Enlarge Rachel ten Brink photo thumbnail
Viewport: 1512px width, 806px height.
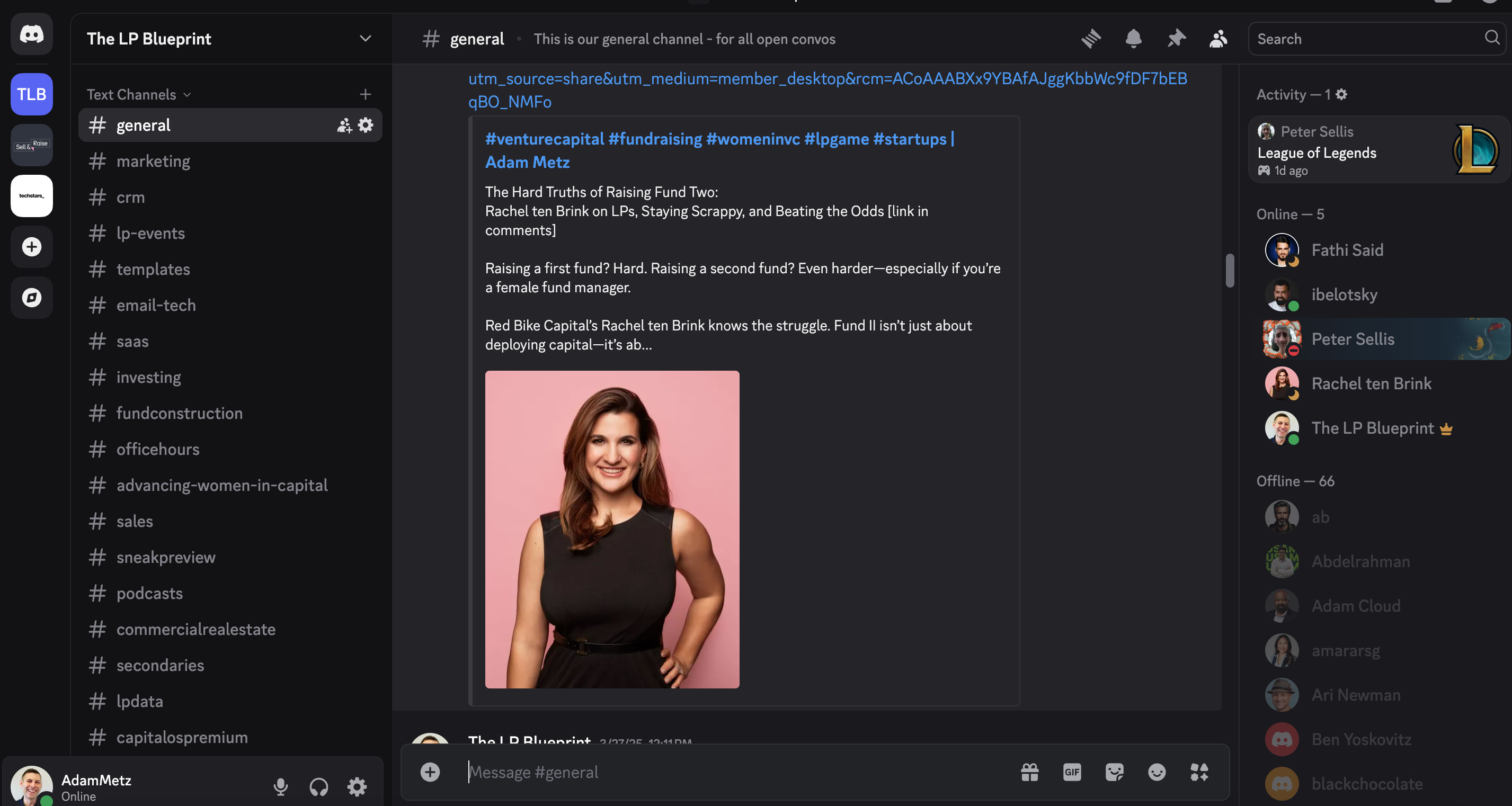pos(612,529)
